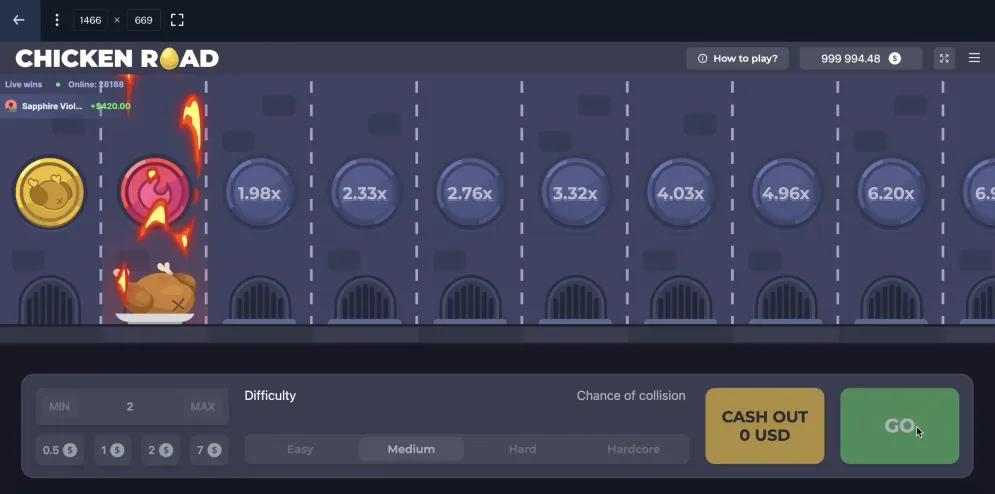This screenshot has width=995, height=494.
Task: Select the 7 quick bet chip
Action: coord(209,450)
